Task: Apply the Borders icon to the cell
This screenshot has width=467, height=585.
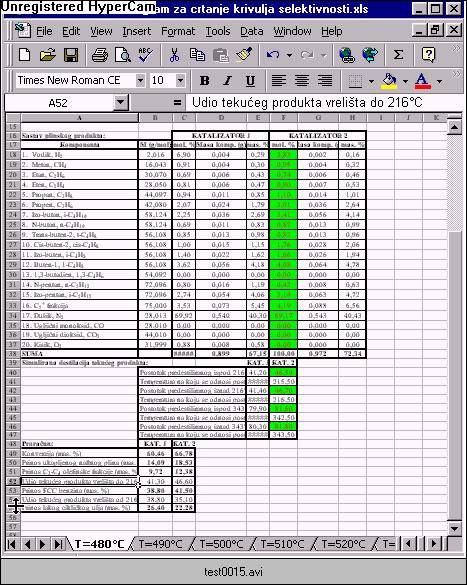Action: [355, 80]
